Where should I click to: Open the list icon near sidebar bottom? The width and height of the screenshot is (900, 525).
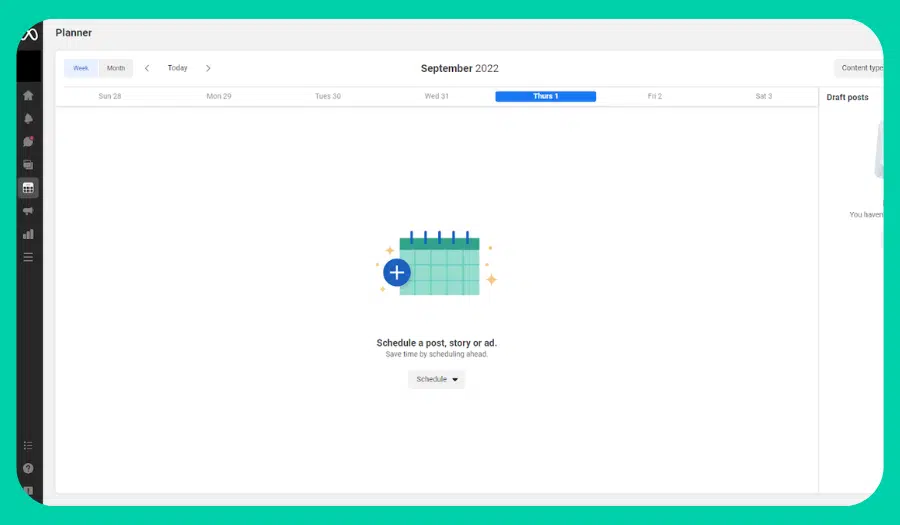(x=28, y=446)
